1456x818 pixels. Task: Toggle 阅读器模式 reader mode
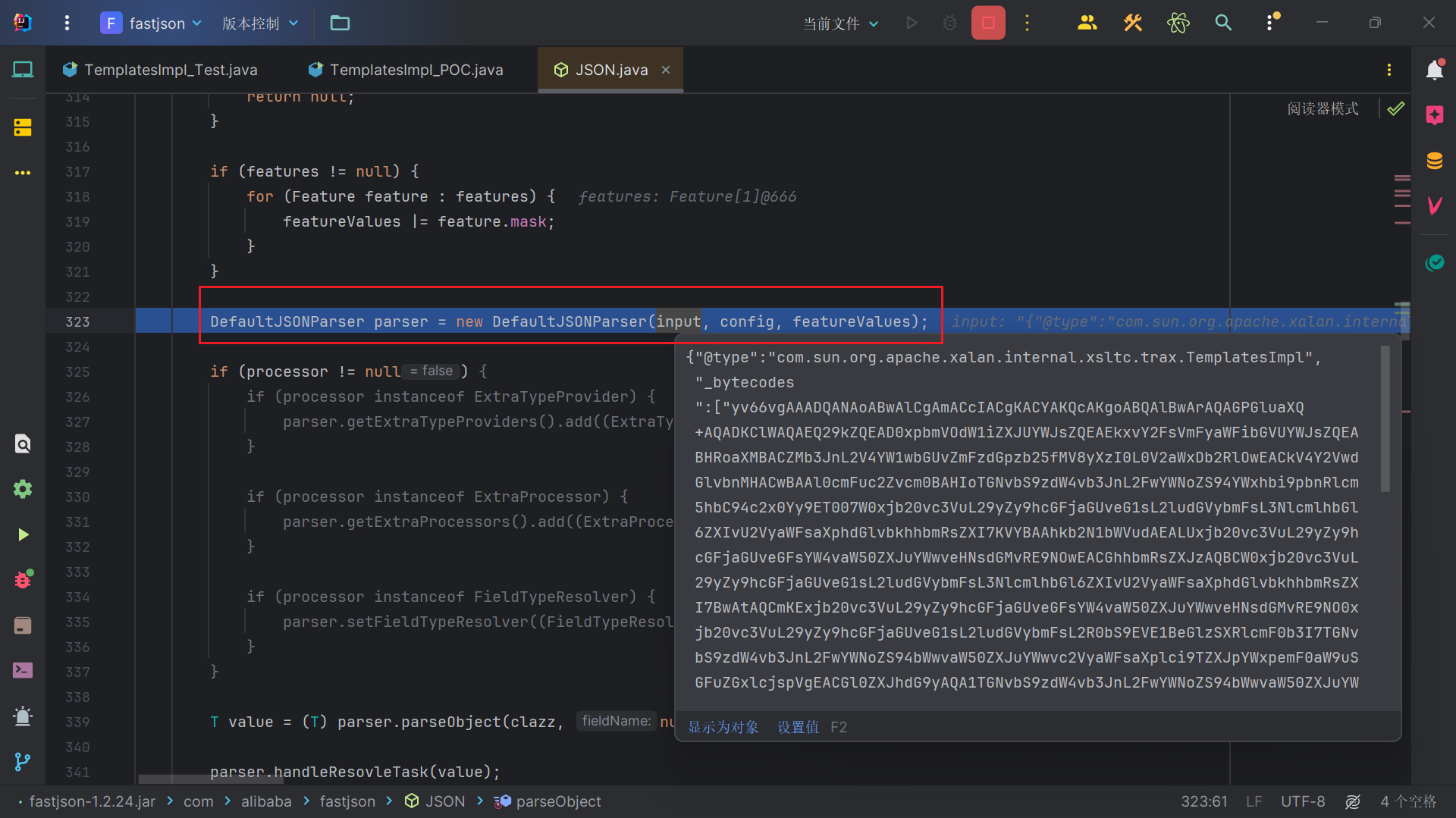[1323, 108]
